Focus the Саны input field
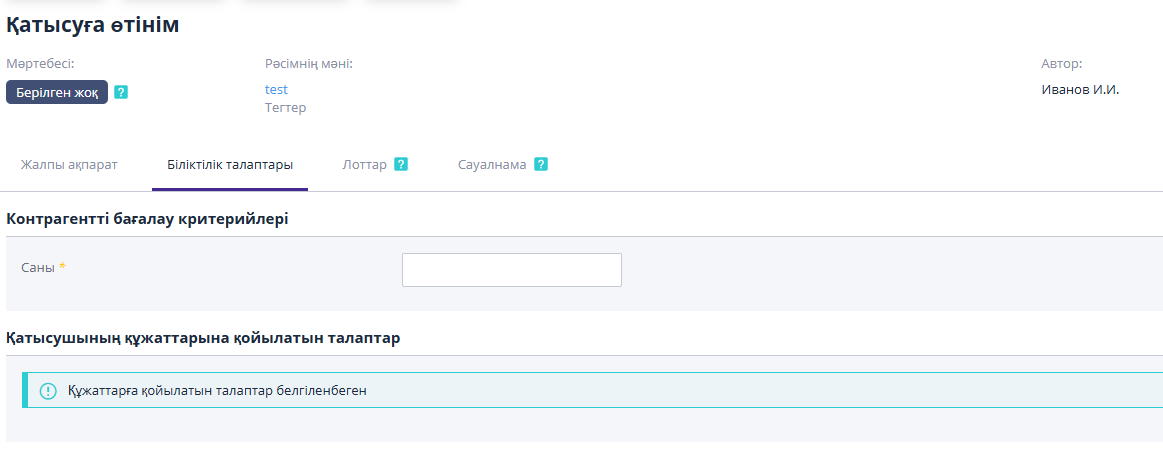Screen dimensions: 1163x468 [x=511, y=270]
